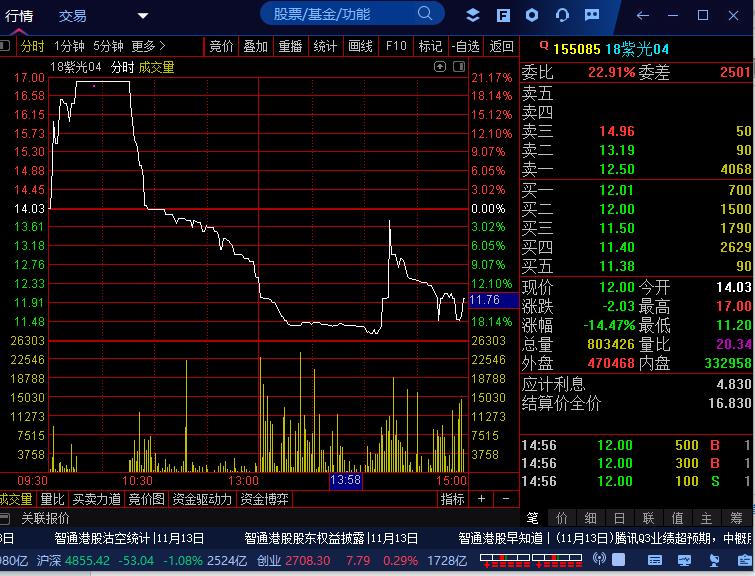
Task: Click the search box 股票/基金/功能
Action: pyautogui.click(x=351, y=13)
